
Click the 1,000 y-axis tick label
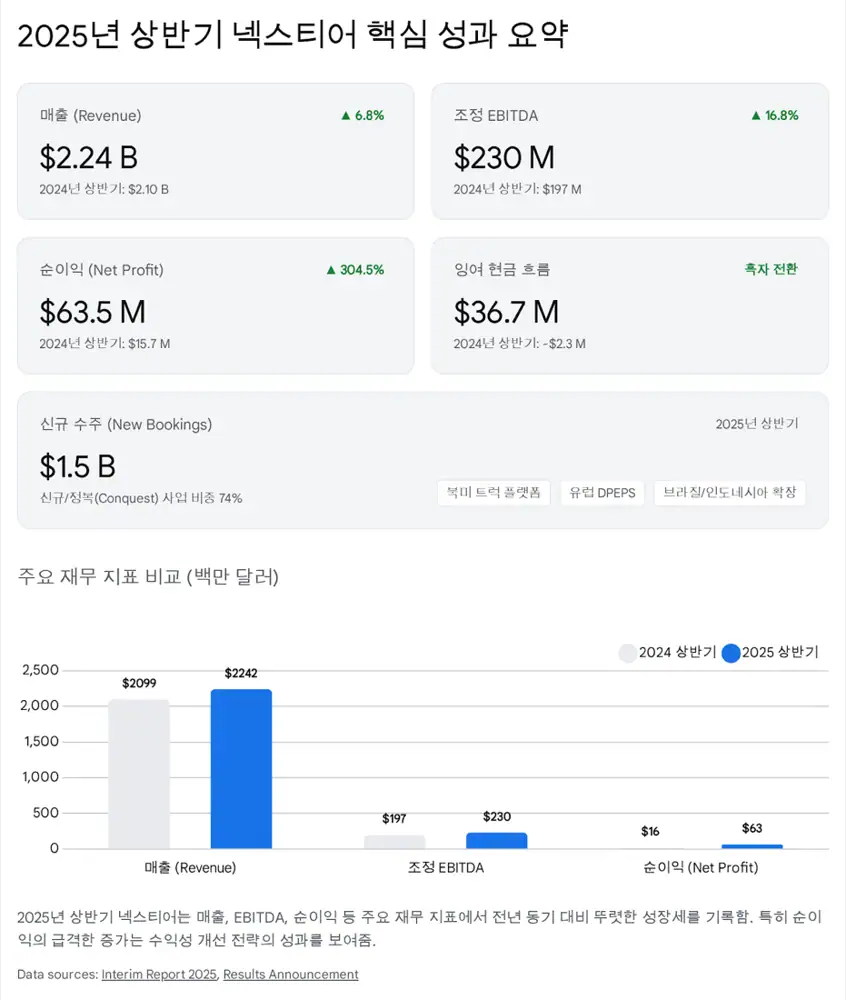pos(40,777)
